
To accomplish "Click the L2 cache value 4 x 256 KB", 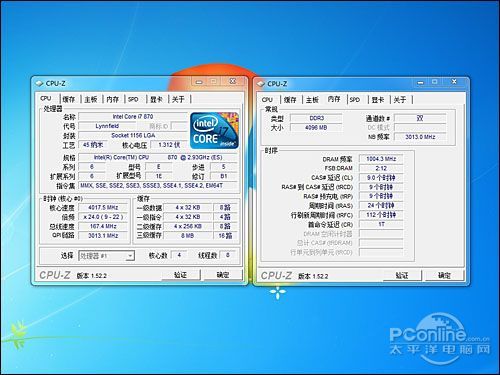I will click(x=188, y=226).
